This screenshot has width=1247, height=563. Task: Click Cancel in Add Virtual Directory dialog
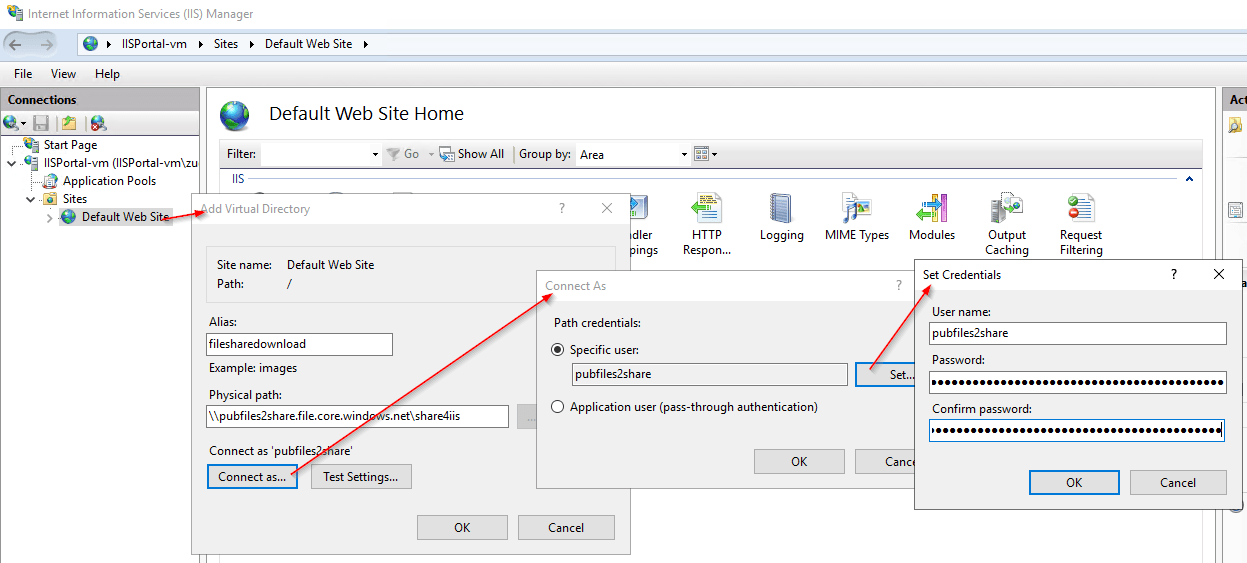coord(566,527)
